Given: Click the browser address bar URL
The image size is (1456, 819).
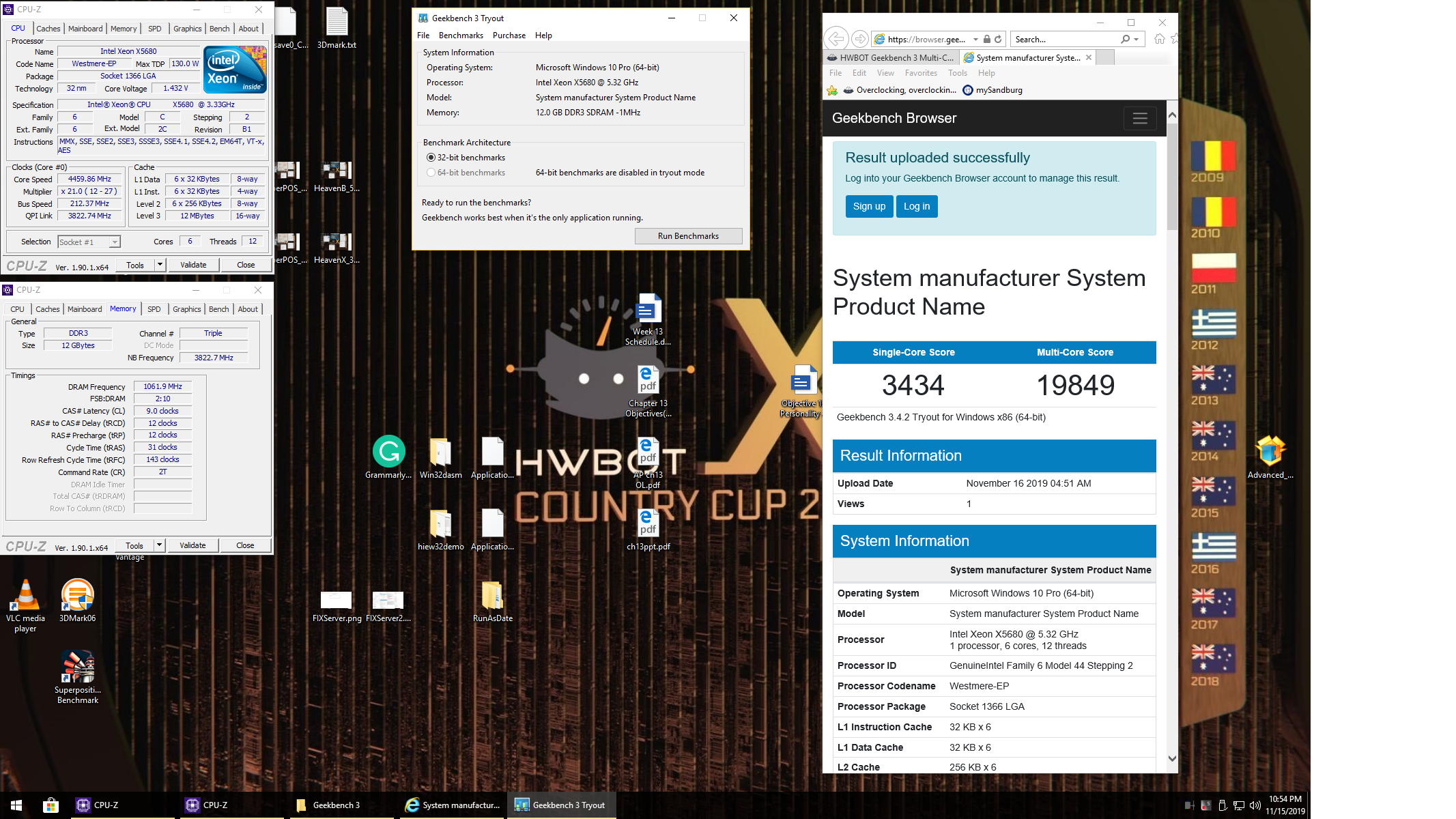Looking at the screenshot, I should point(926,40).
